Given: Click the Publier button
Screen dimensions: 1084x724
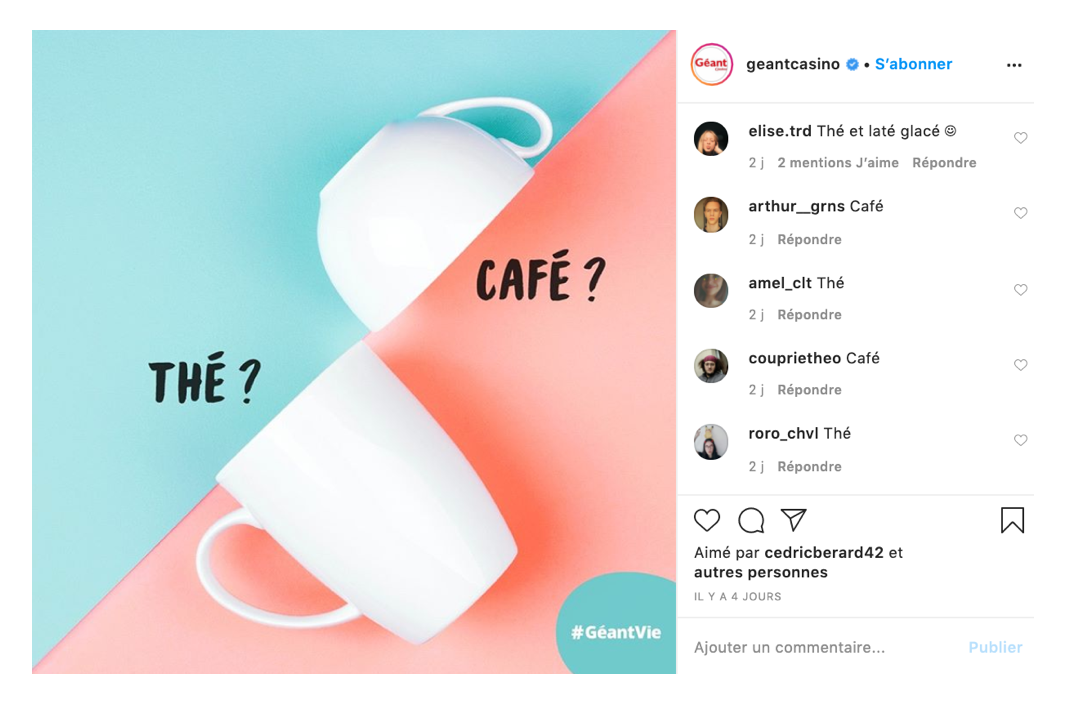Looking at the screenshot, I should pos(995,647).
